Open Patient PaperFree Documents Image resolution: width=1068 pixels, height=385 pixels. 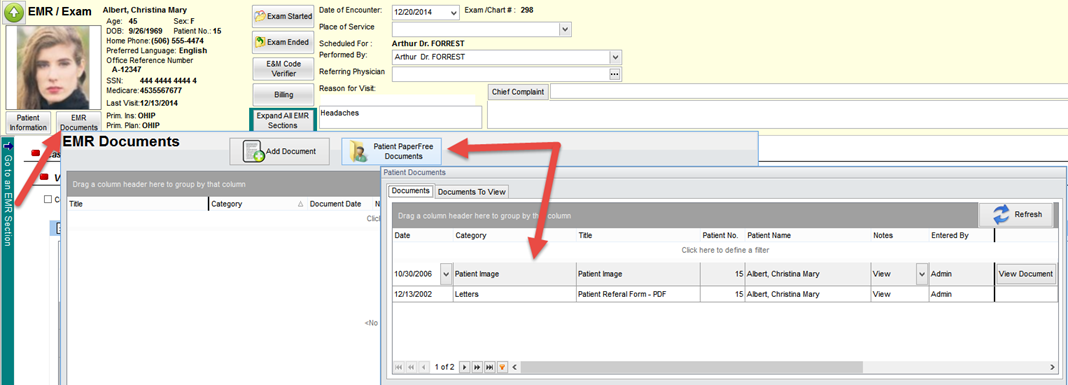pos(392,151)
